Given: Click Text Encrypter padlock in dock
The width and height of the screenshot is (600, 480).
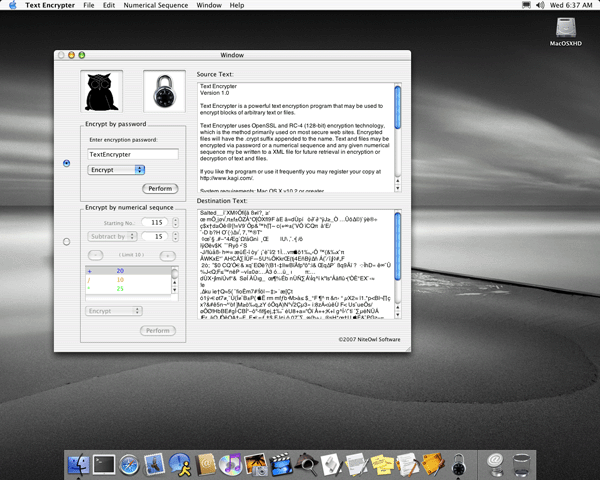Looking at the screenshot, I should coord(458,465).
